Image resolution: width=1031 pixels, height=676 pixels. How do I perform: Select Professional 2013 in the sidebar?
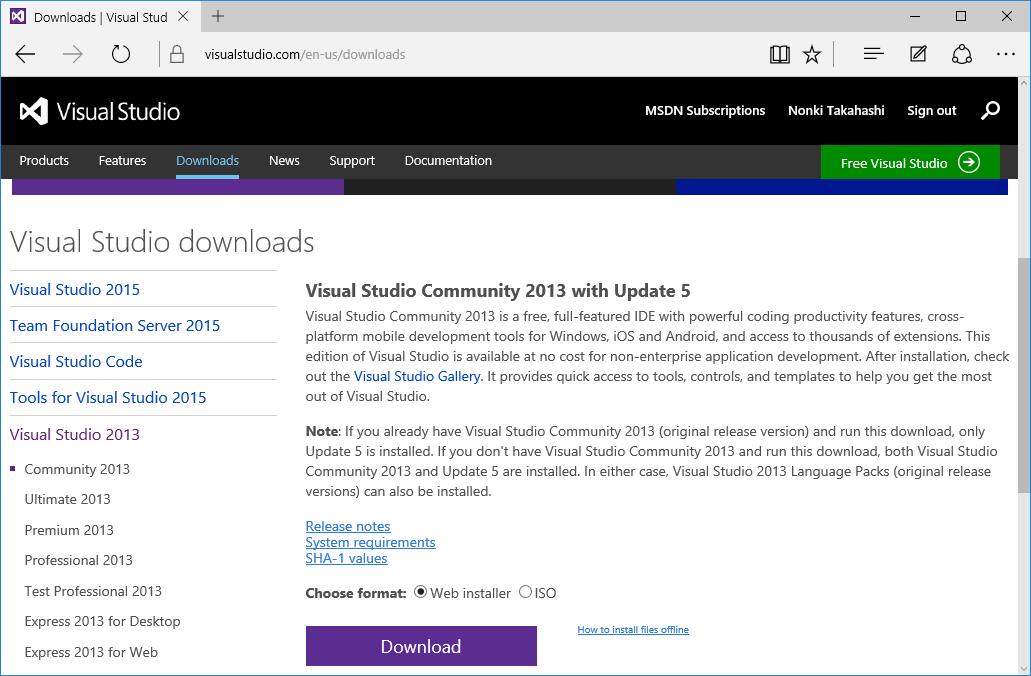78,560
